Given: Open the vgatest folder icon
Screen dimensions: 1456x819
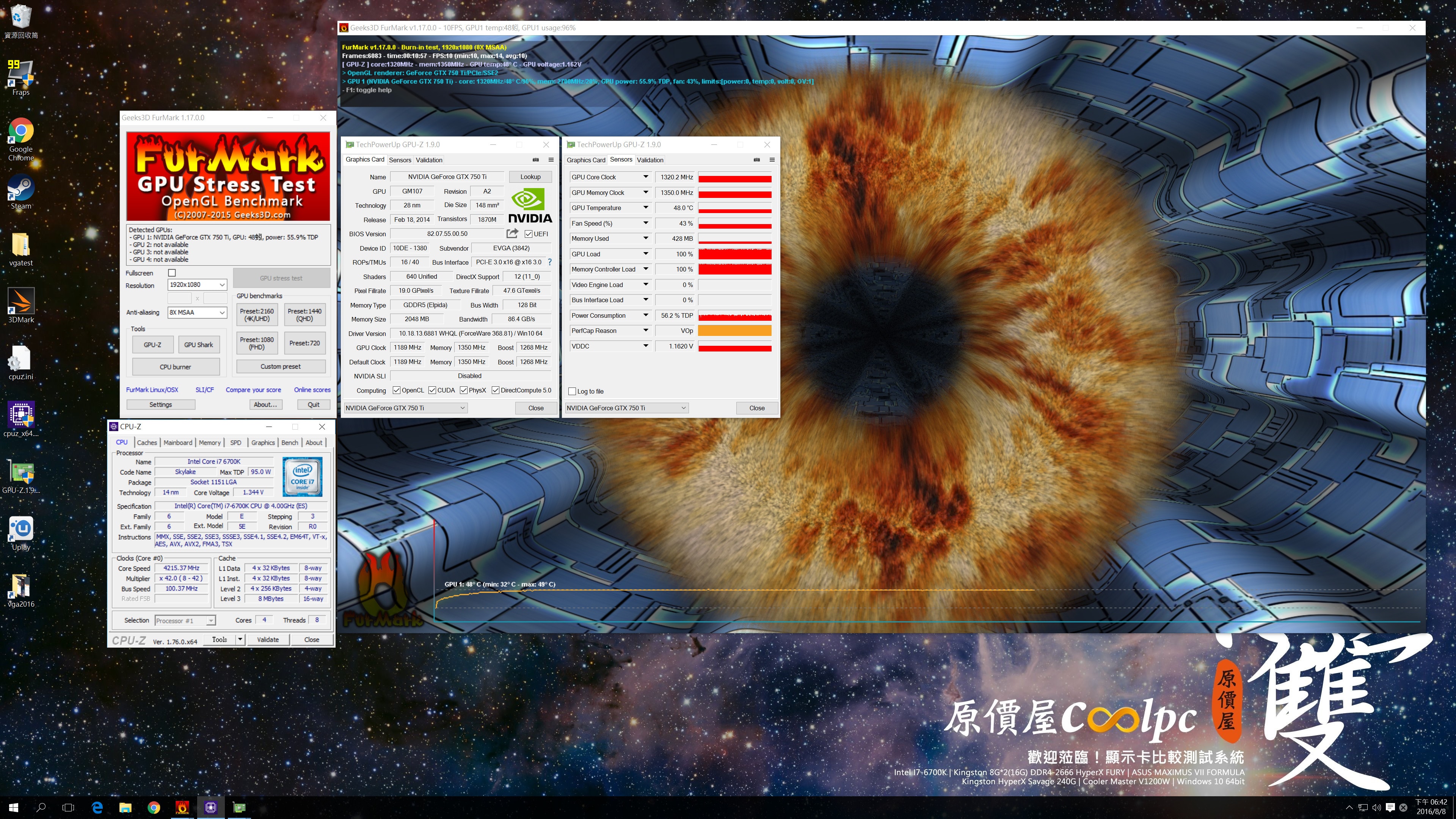Looking at the screenshot, I should (x=21, y=249).
